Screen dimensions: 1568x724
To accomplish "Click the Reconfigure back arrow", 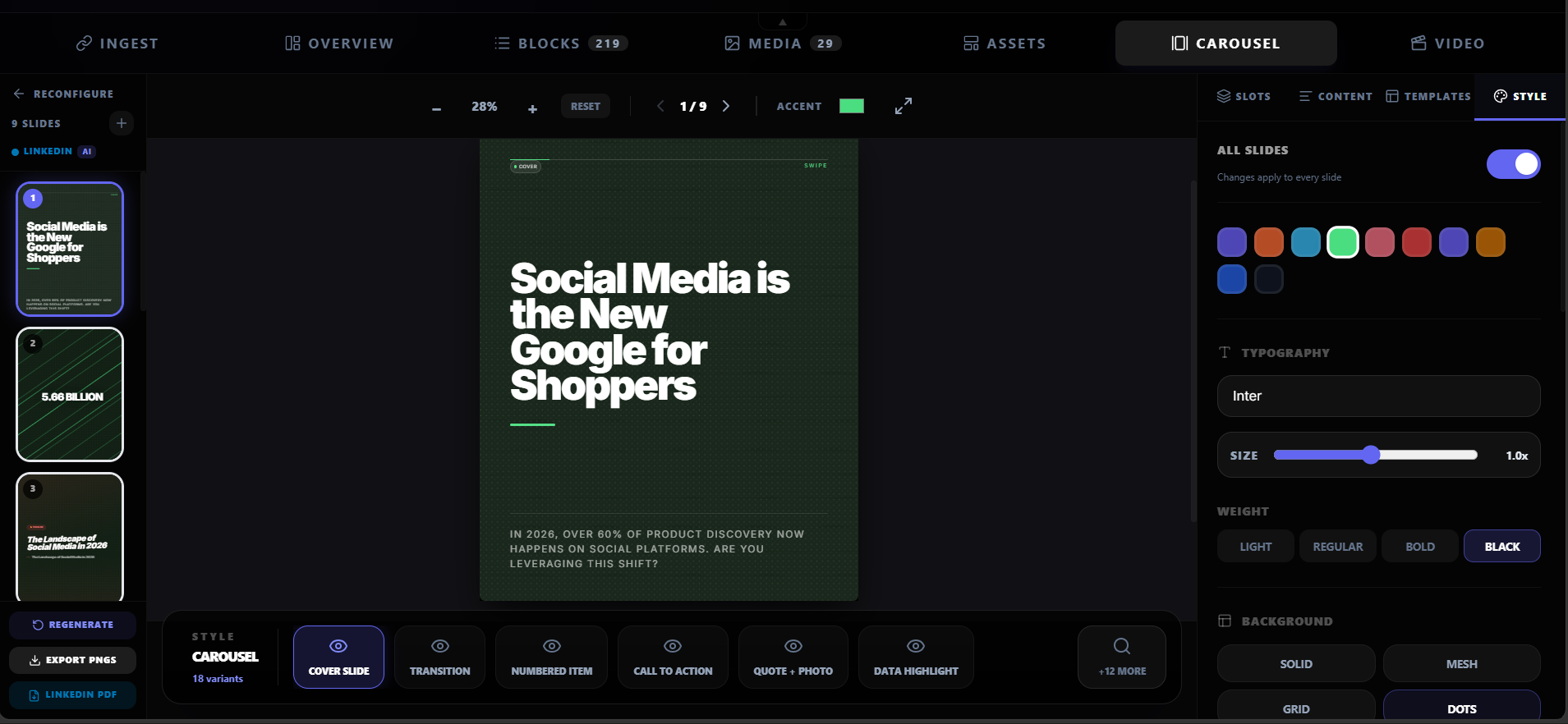I will (x=19, y=94).
